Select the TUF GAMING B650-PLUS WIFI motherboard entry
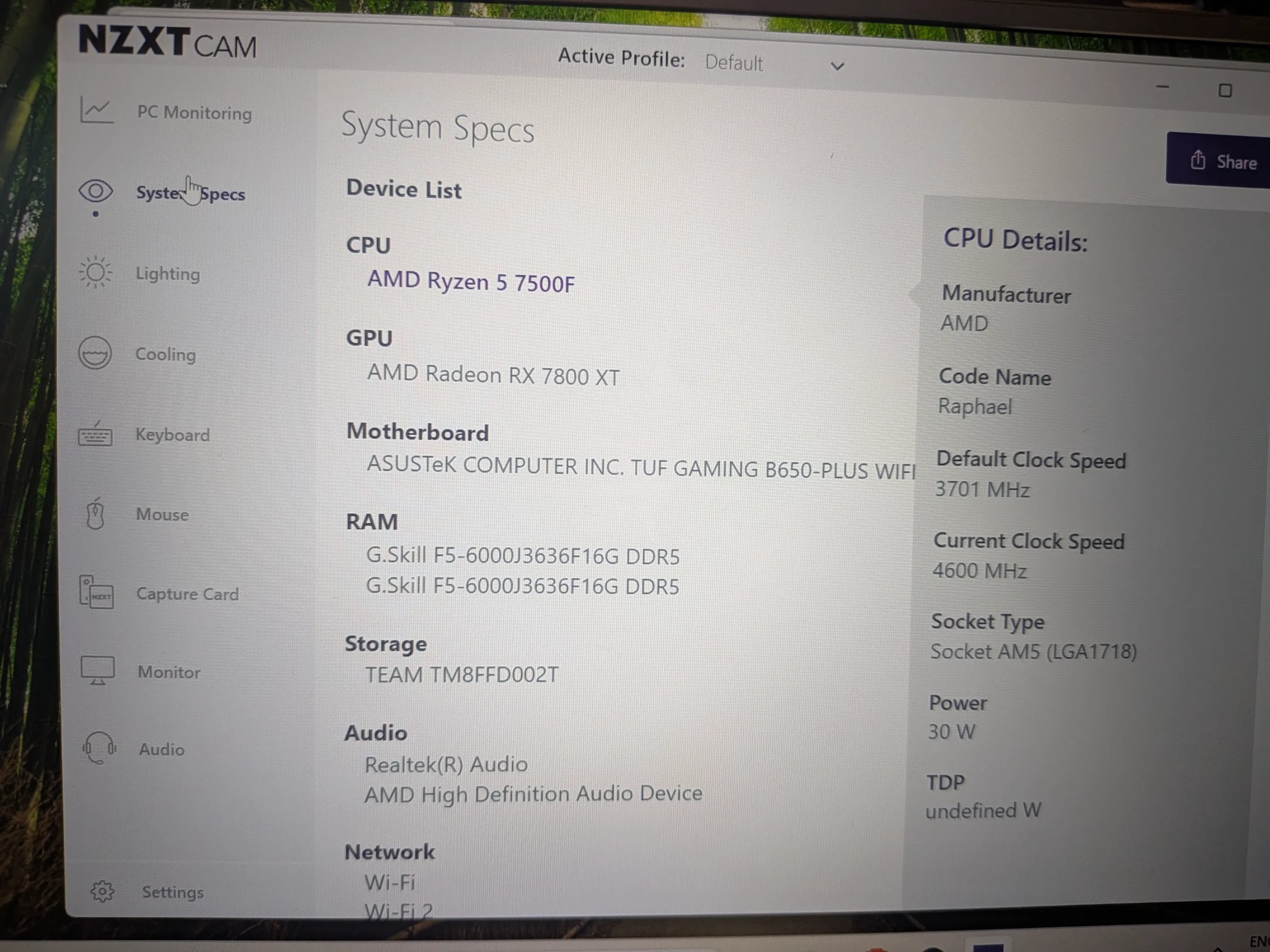 [x=640, y=468]
